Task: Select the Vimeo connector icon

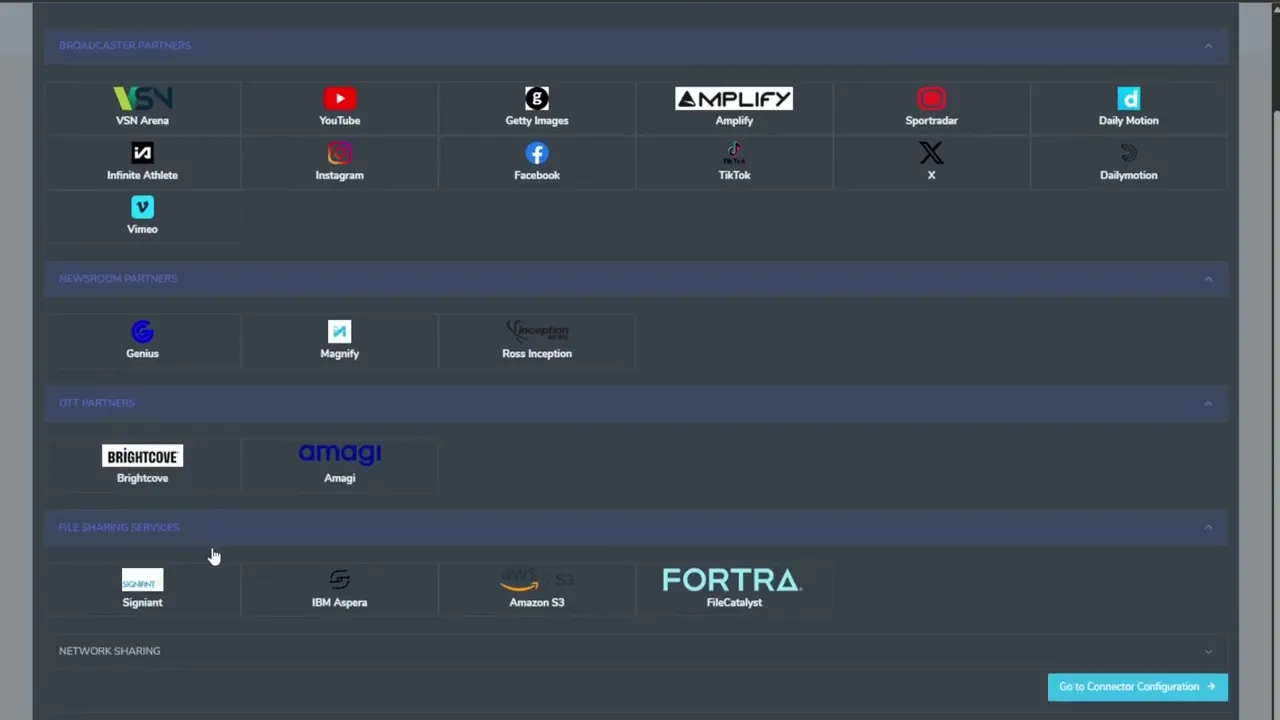Action: 142,207
